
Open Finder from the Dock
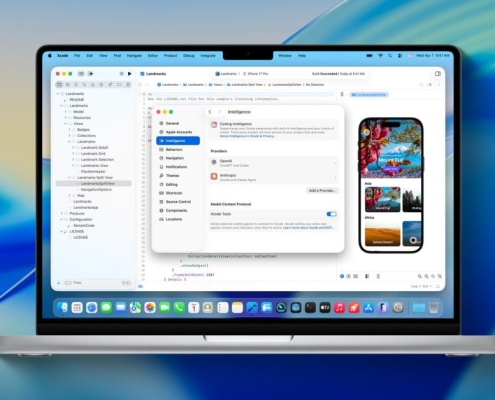point(62,307)
